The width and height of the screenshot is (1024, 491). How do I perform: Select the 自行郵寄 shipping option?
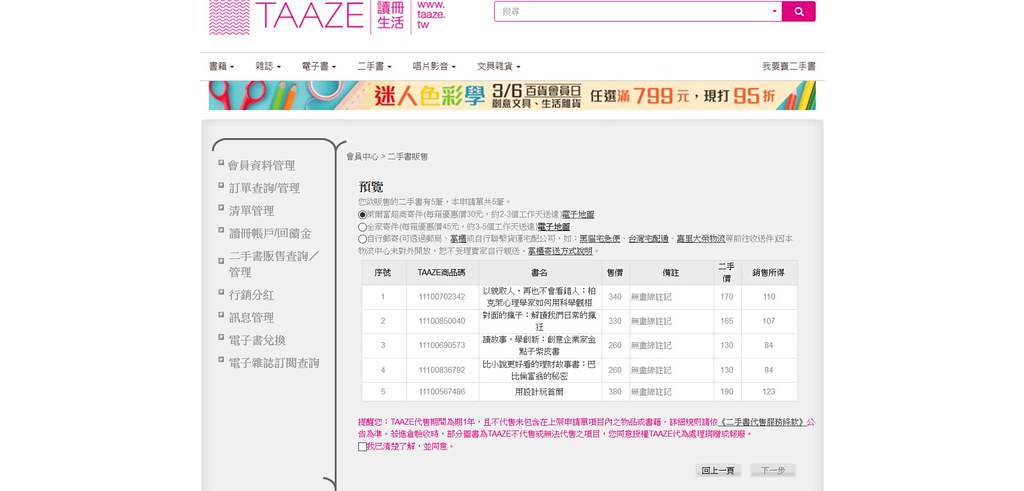362,239
